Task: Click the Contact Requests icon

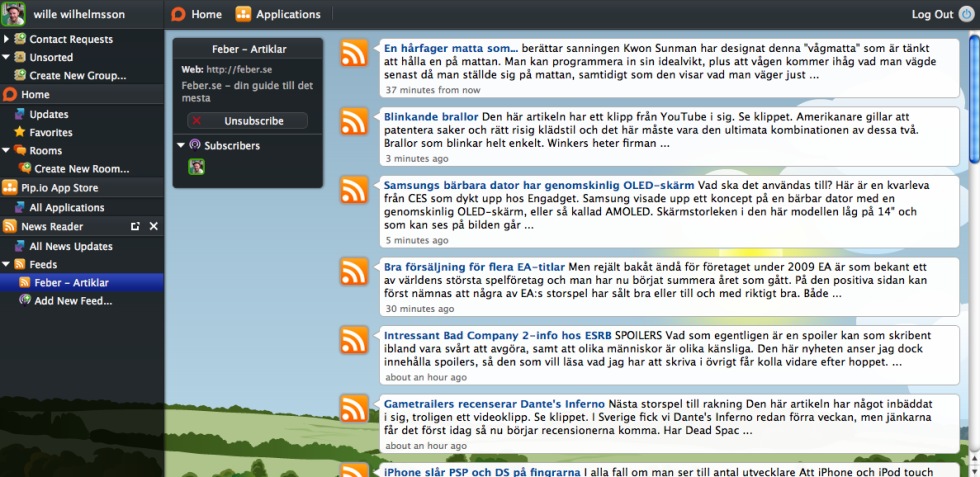Action: 20,39
